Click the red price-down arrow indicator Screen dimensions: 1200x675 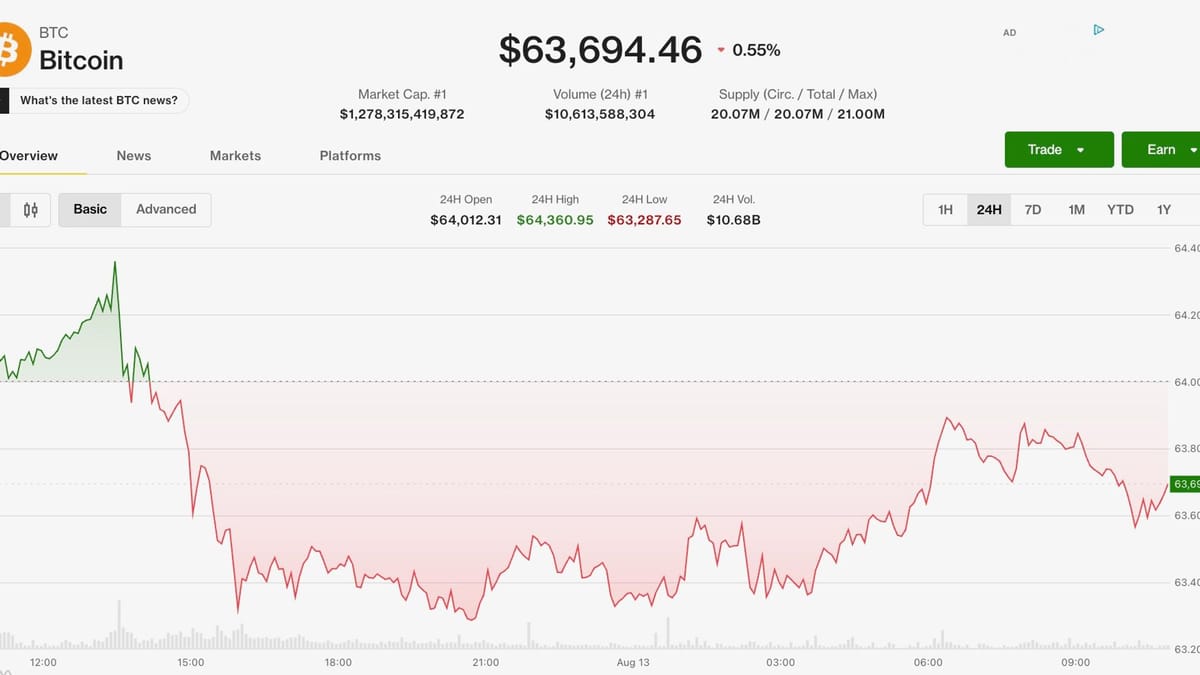(x=721, y=50)
